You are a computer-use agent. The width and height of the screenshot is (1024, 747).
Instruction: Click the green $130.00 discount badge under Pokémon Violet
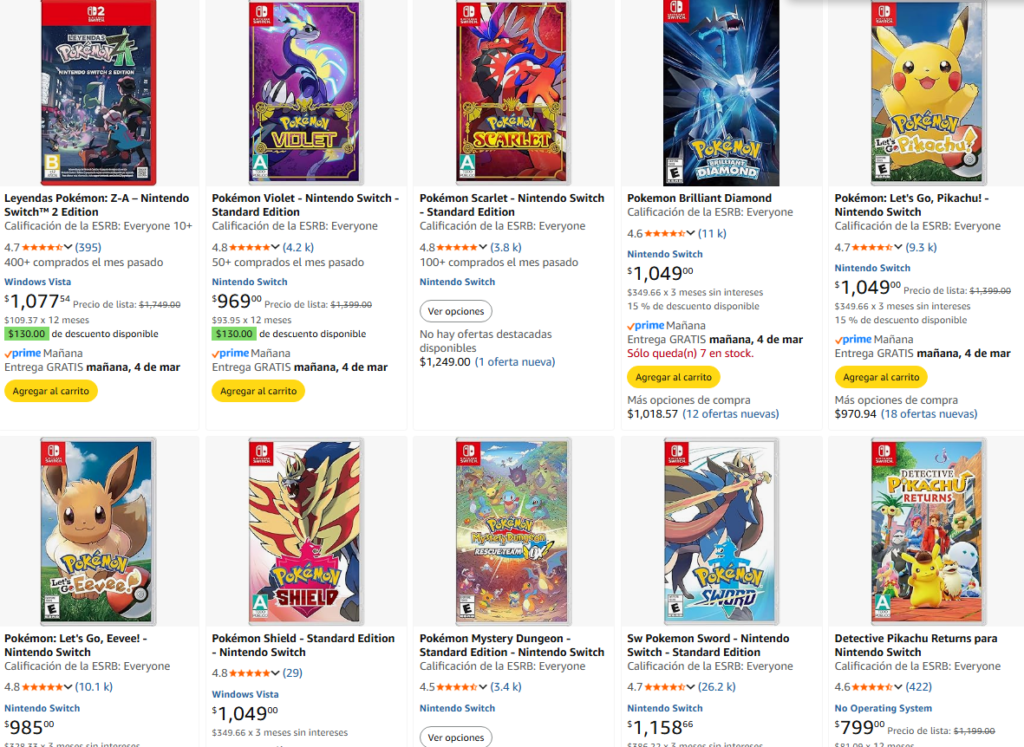pyautogui.click(x=234, y=334)
